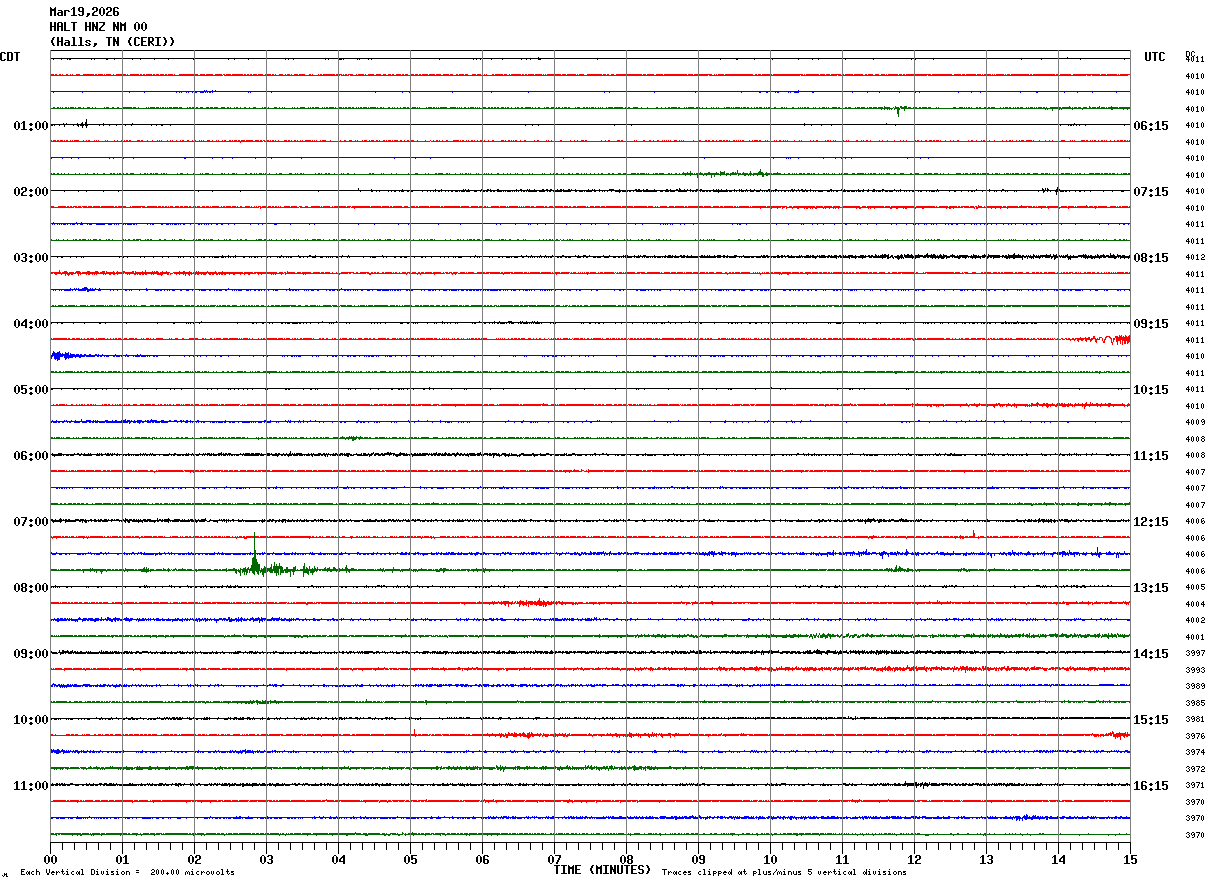Viewport: 1210px width, 886px height.
Task: Select the station code "HALT HNZ NM 00"
Action: point(98,27)
